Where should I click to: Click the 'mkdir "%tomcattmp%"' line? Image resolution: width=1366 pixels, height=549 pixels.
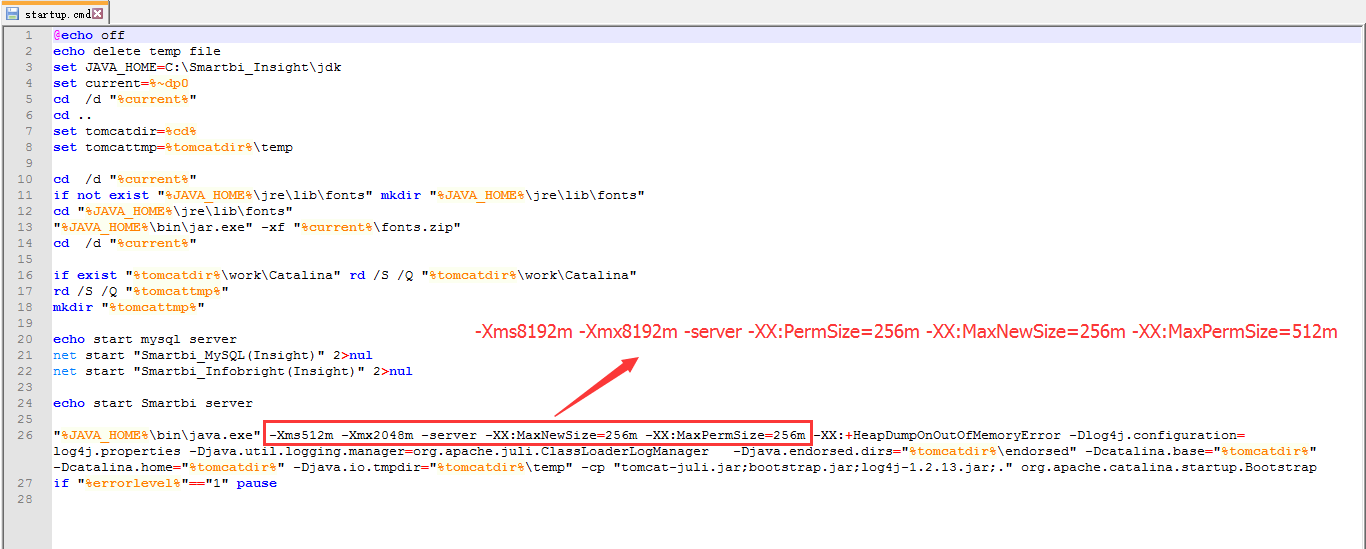pyautogui.click(x=129, y=307)
